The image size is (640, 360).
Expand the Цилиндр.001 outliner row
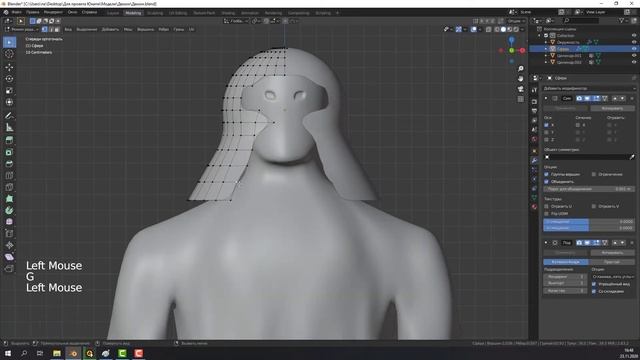pyautogui.click(x=546, y=56)
